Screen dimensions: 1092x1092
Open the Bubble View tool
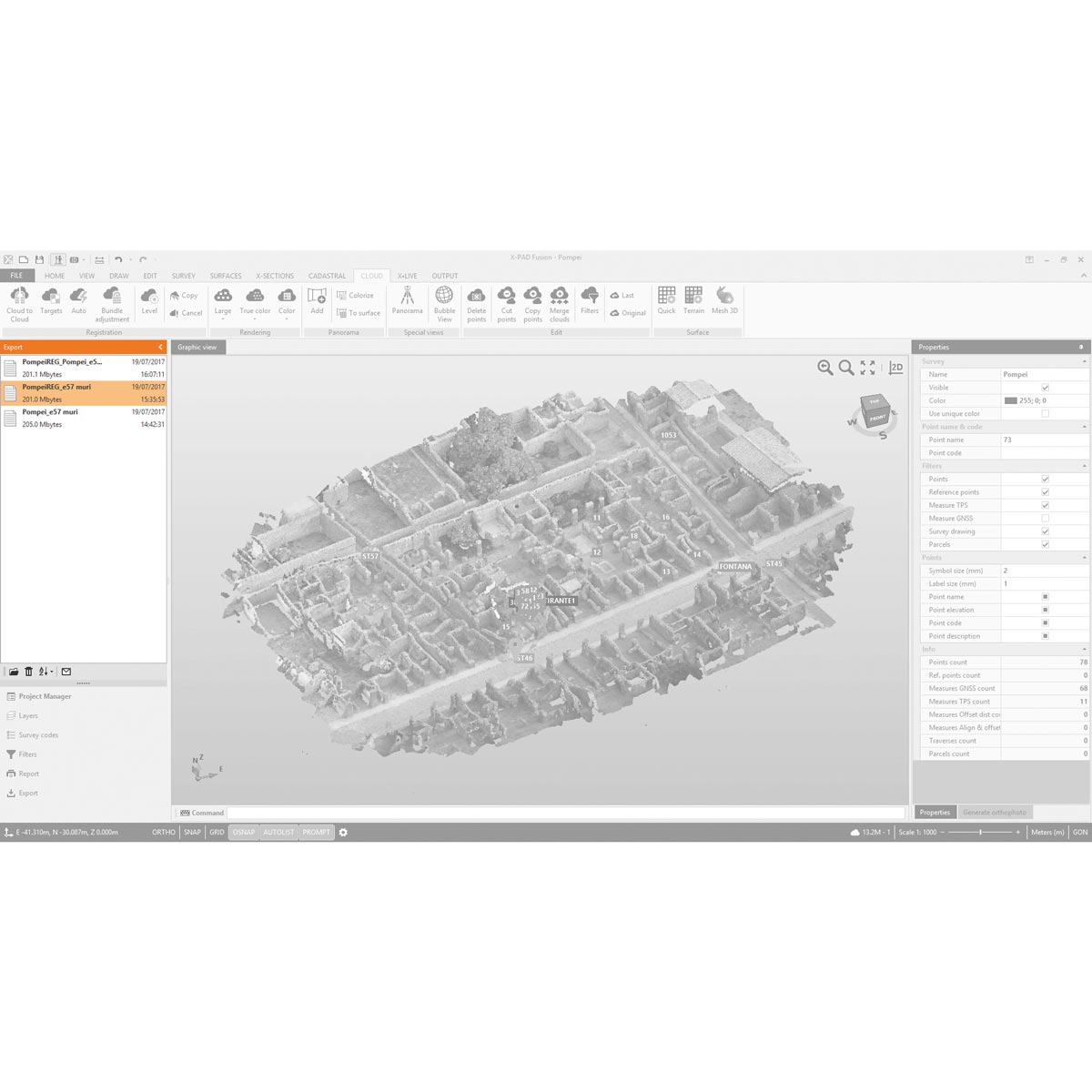tap(444, 297)
